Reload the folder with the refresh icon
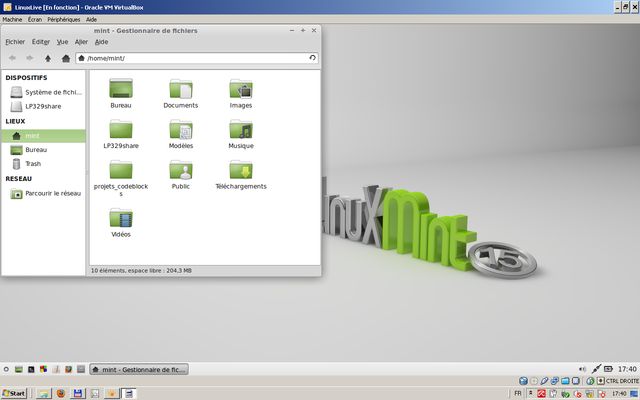Image resolution: width=640 pixels, height=400 pixels. (312, 58)
